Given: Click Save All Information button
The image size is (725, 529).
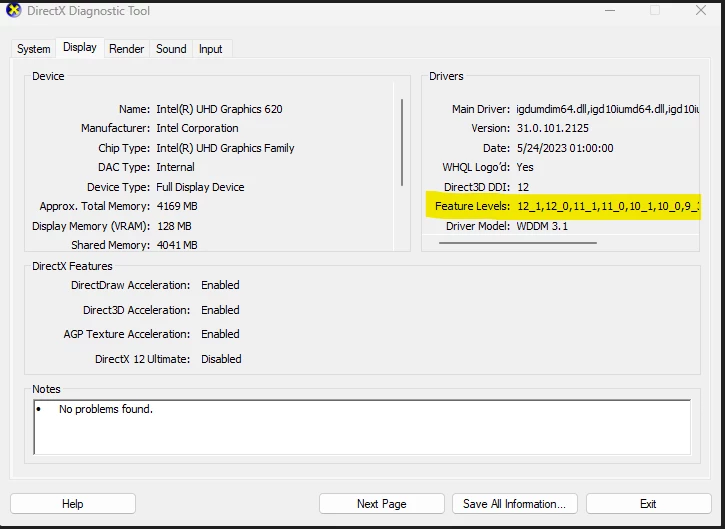Looking at the screenshot, I should (x=515, y=504).
